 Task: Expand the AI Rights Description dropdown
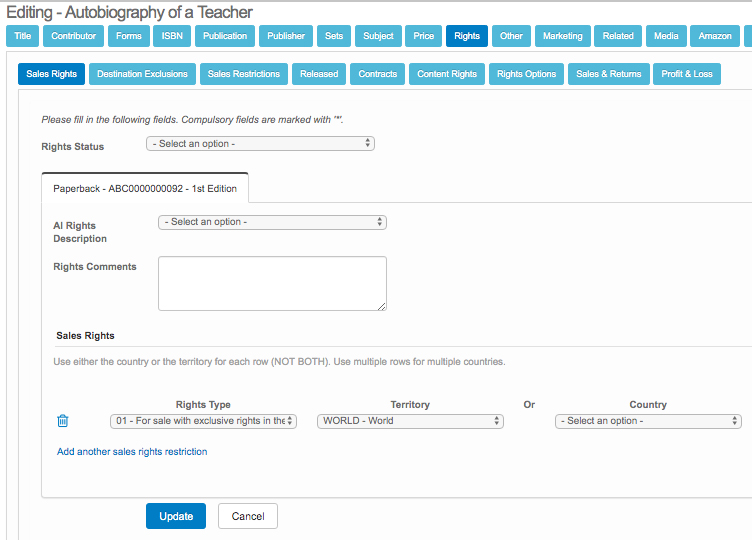[272, 222]
